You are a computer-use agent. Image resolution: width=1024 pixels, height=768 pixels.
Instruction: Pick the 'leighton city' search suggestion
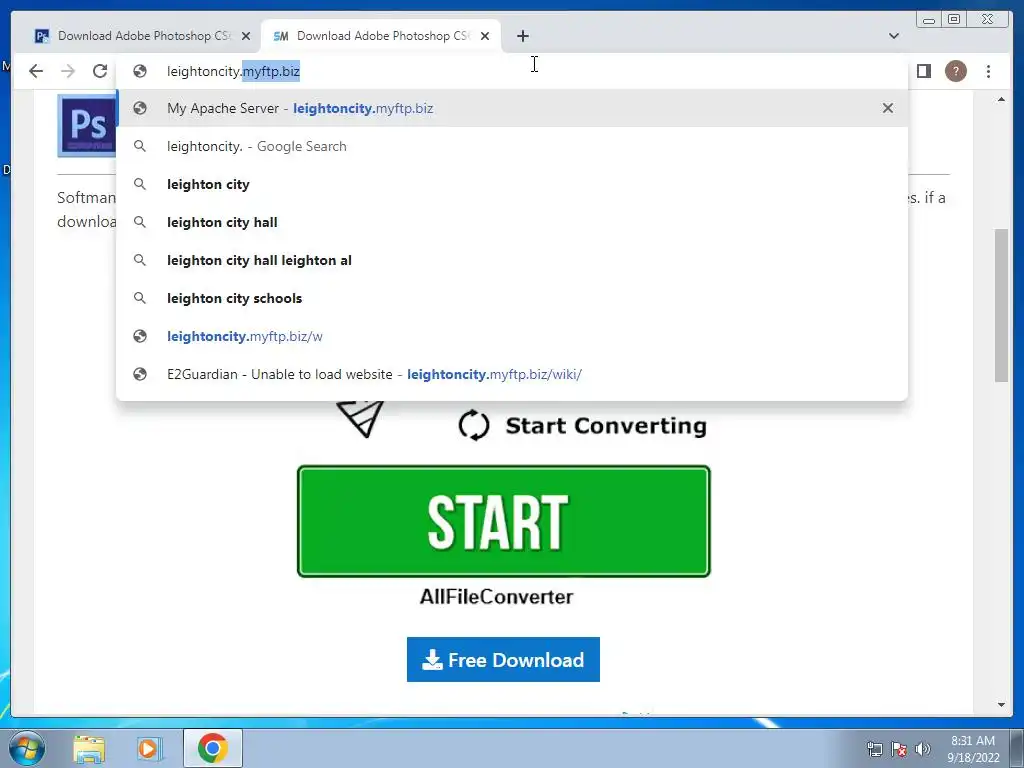[512, 184]
